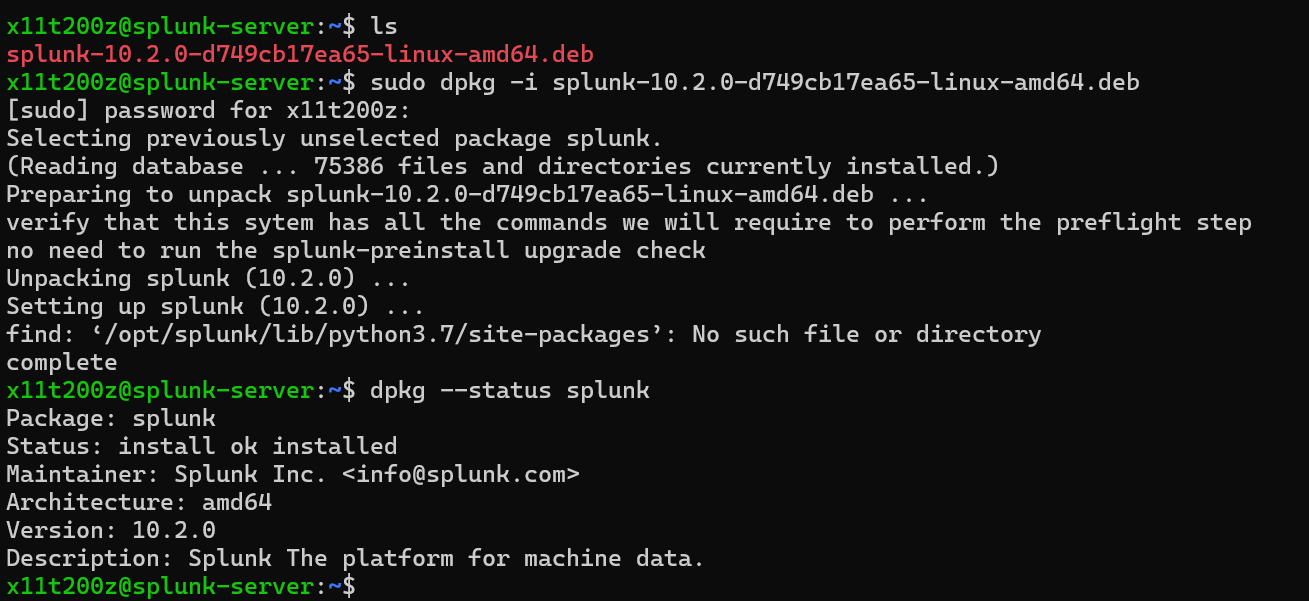
Task: Click the 'Architecture: amd64' line
Action: click(x=139, y=502)
